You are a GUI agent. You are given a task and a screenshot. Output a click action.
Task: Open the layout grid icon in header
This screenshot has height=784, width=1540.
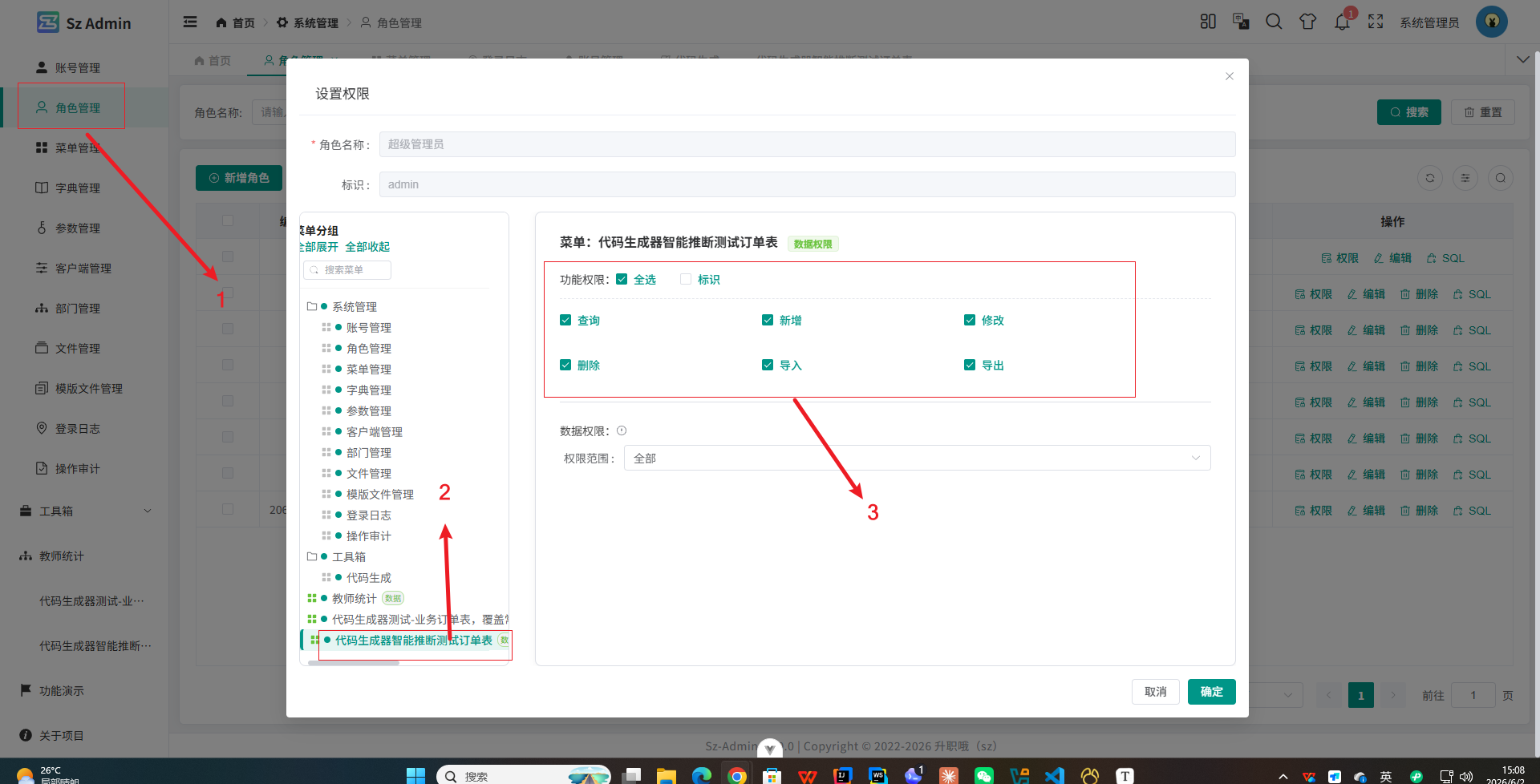click(x=1208, y=22)
